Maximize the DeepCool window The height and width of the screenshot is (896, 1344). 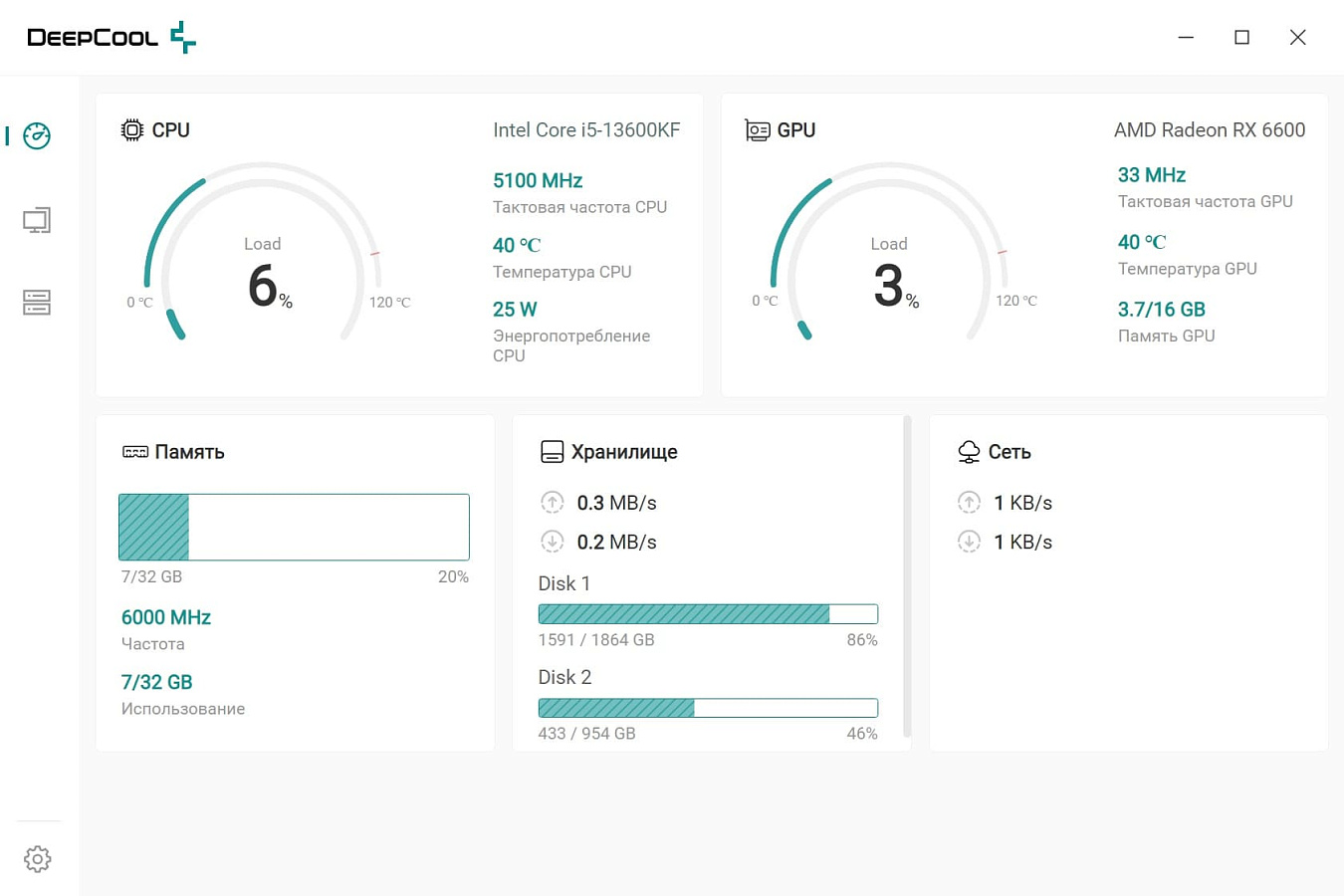(x=1241, y=38)
